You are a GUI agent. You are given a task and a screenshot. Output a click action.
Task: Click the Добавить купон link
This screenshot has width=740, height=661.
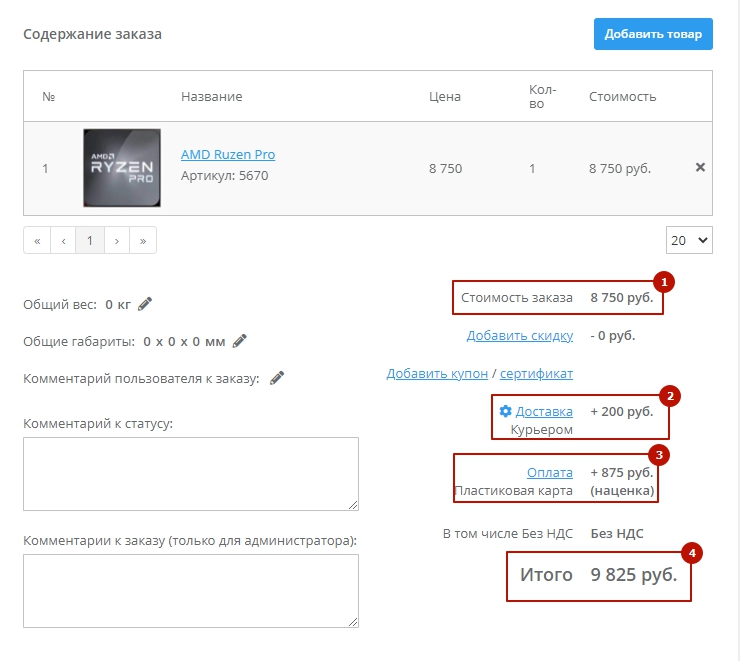point(437,373)
